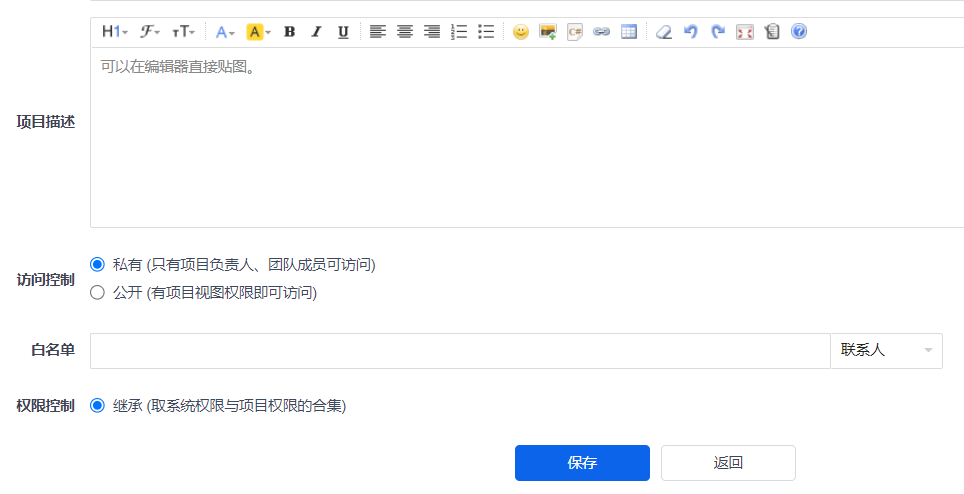Toggle fullscreen editor mode

click(x=745, y=32)
